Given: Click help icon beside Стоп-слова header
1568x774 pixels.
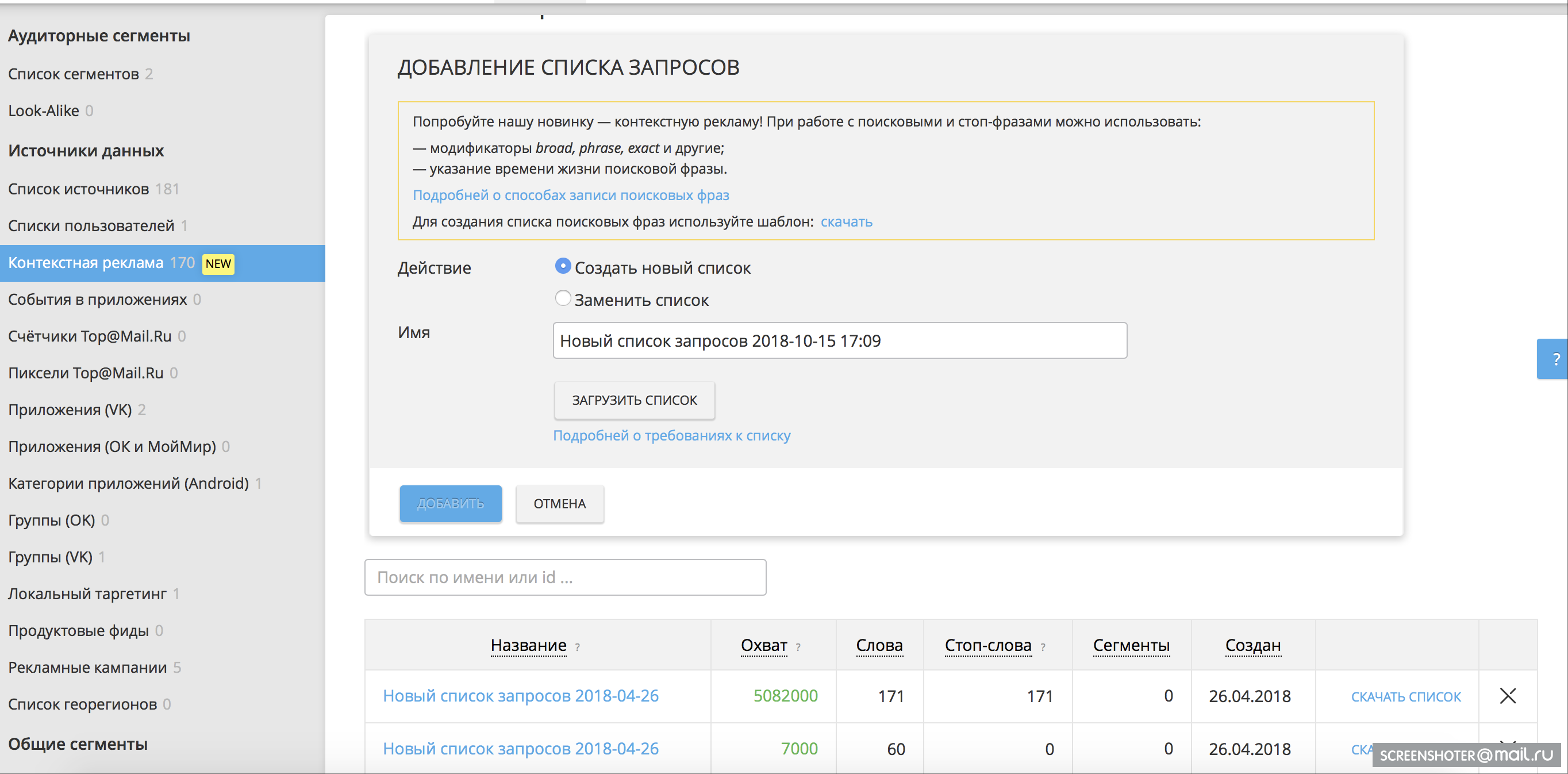Looking at the screenshot, I should [x=1043, y=647].
